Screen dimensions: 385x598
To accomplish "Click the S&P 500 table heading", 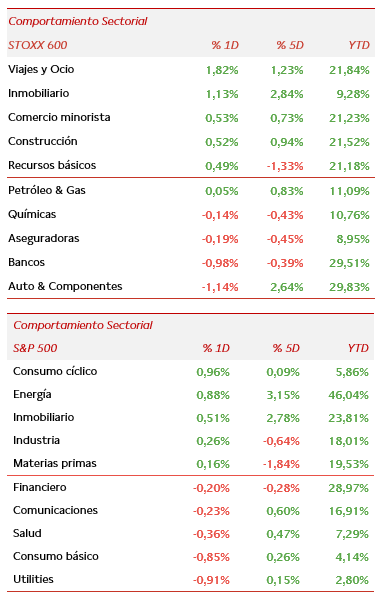I will click(35, 348).
